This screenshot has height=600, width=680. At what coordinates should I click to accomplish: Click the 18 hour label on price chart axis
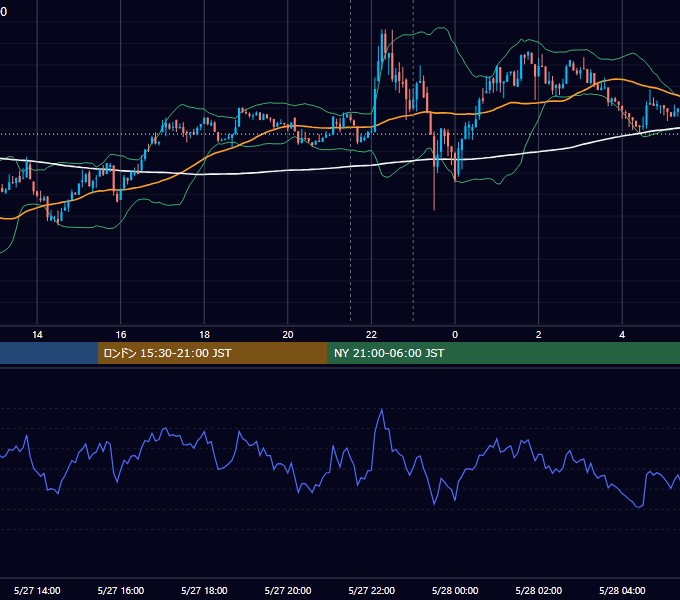(x=204, y=335)
